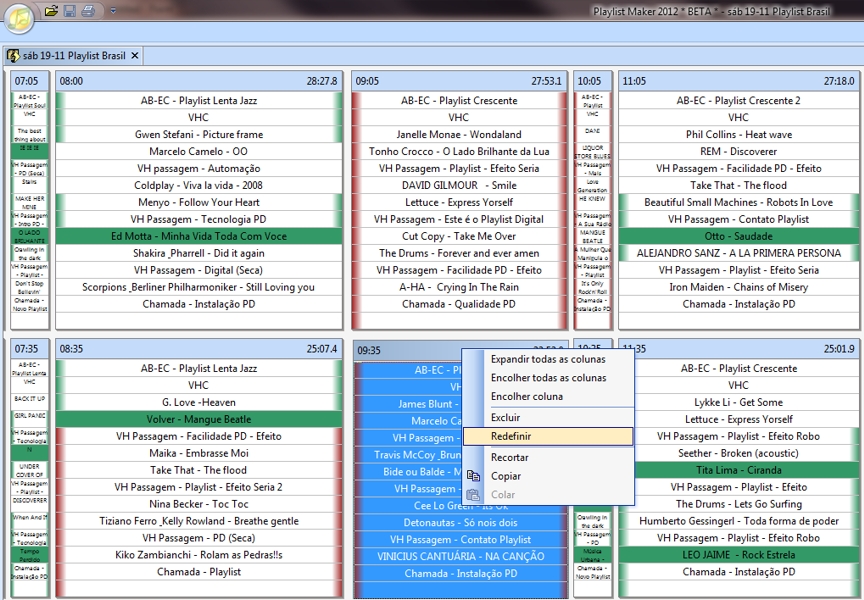Select Nina Becker - Toc Toc
864x600 pixels.
click(x=198, y=505)
